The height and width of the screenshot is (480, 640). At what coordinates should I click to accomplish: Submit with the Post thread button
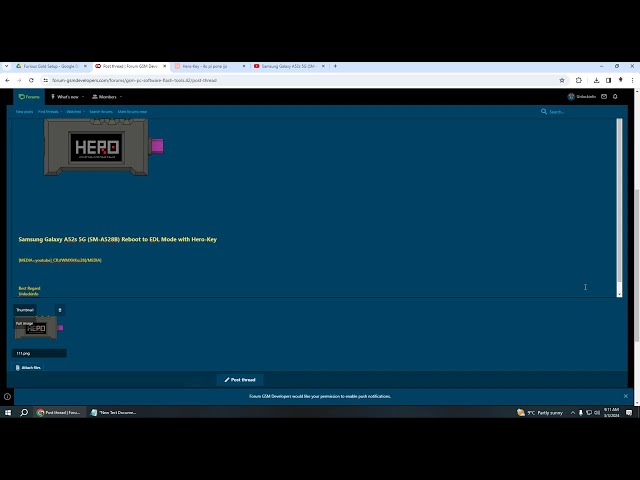click(240, 380)
